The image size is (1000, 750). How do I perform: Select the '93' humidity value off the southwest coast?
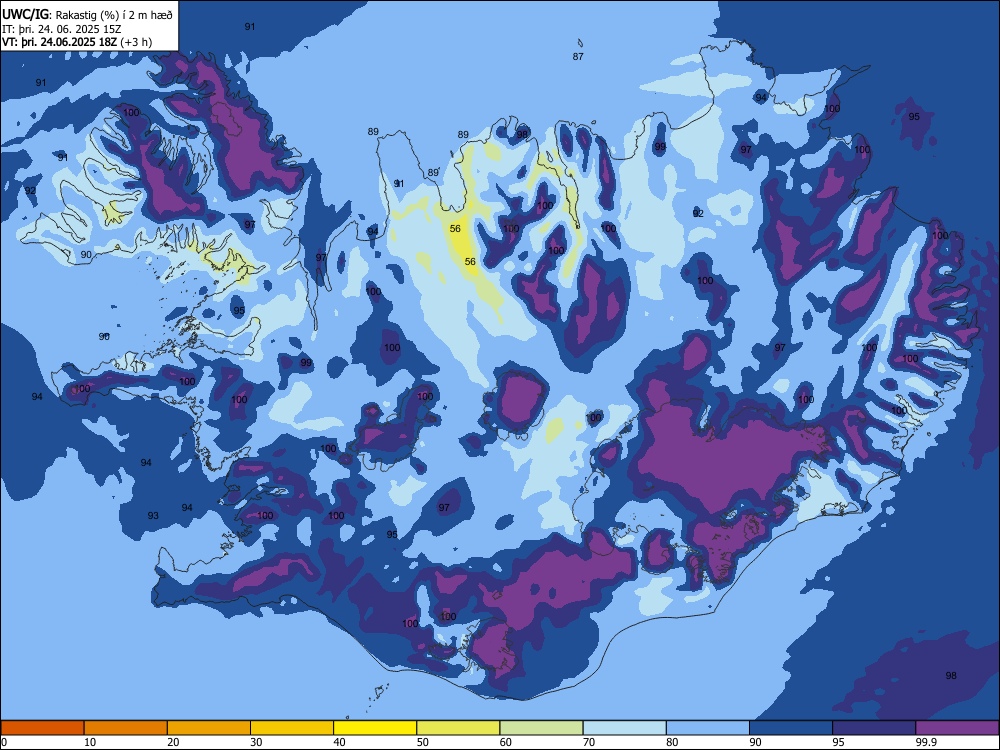click(153, 515)
